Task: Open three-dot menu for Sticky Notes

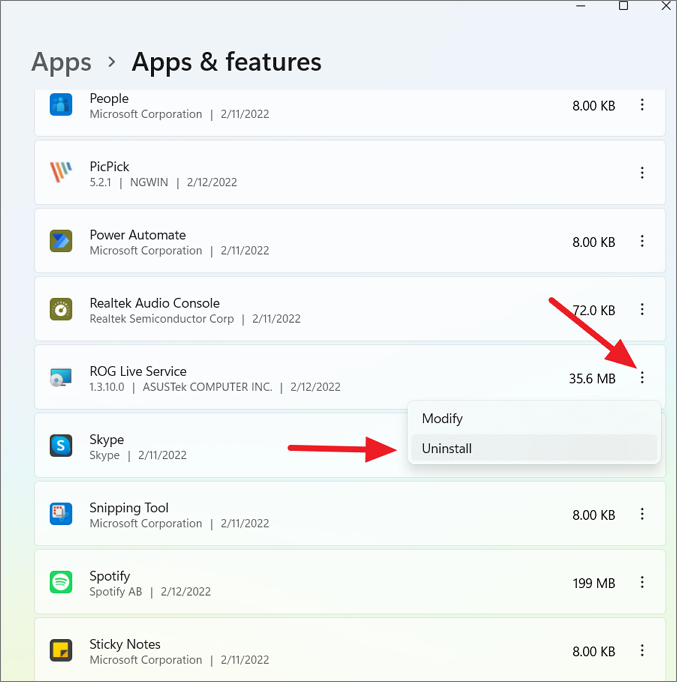Action: tap(642, 651)
